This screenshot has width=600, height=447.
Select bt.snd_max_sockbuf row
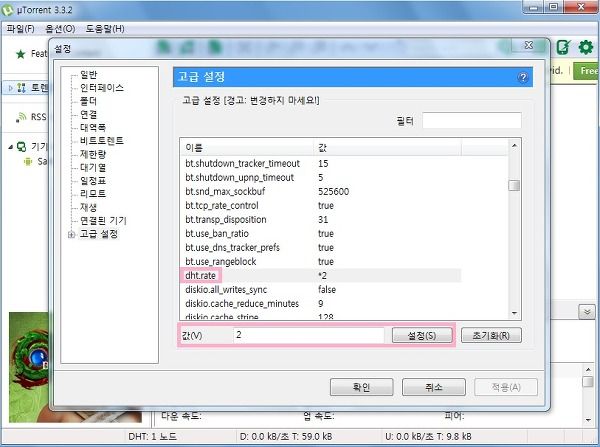pyautogui.click(x=320, y=192)
